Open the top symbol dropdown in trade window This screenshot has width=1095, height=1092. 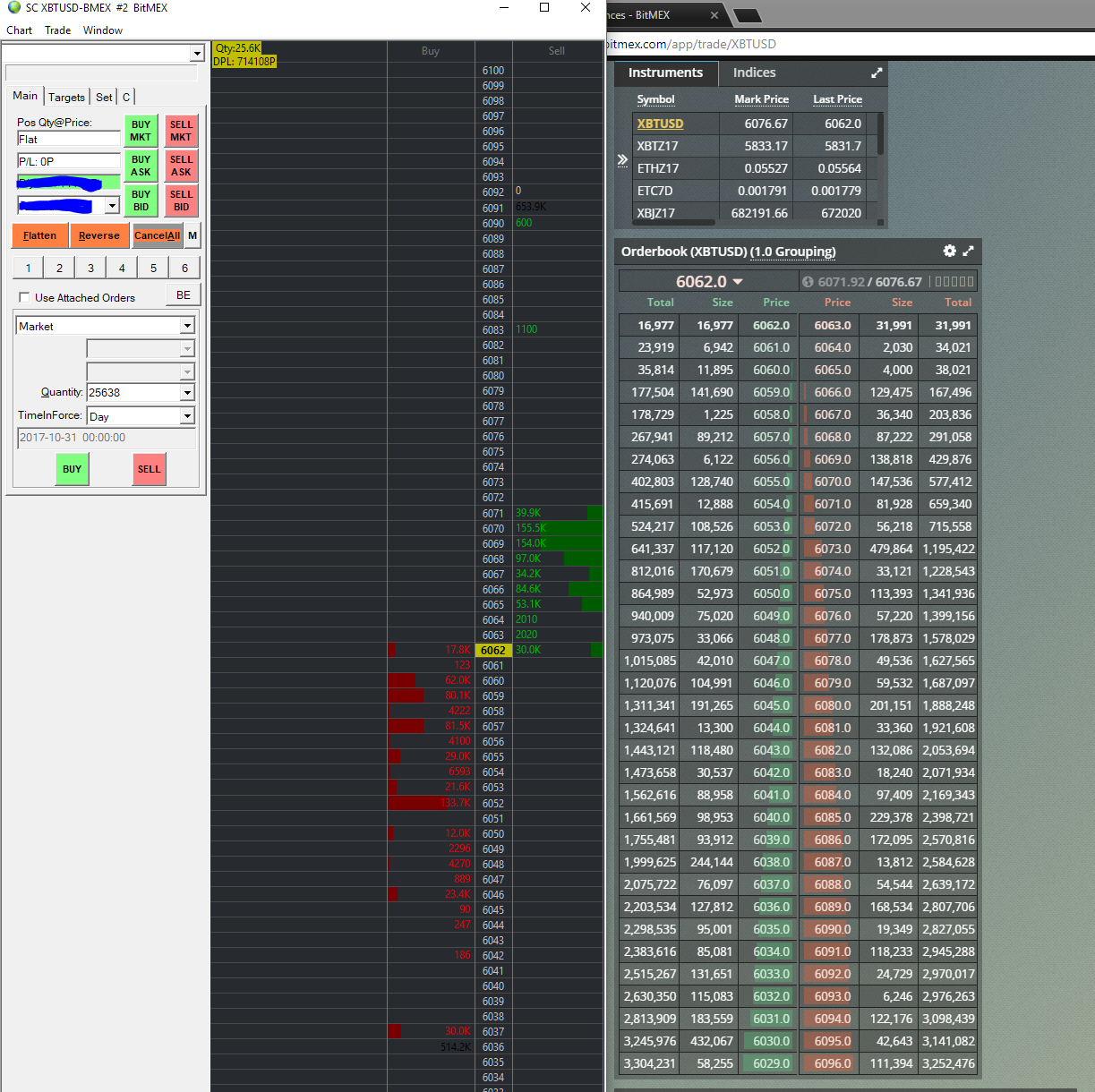pos(197,54)
